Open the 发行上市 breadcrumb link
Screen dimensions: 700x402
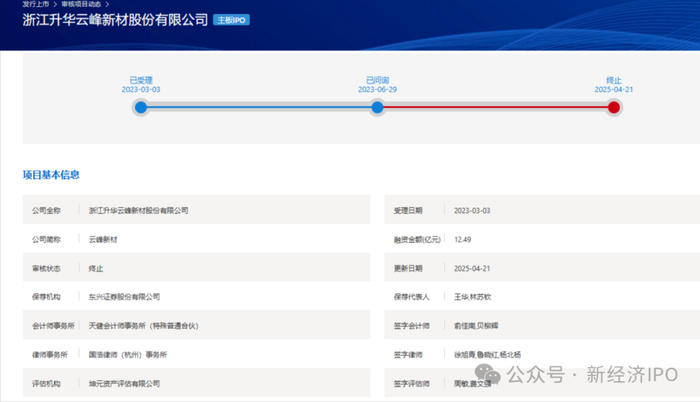[36, 4]
